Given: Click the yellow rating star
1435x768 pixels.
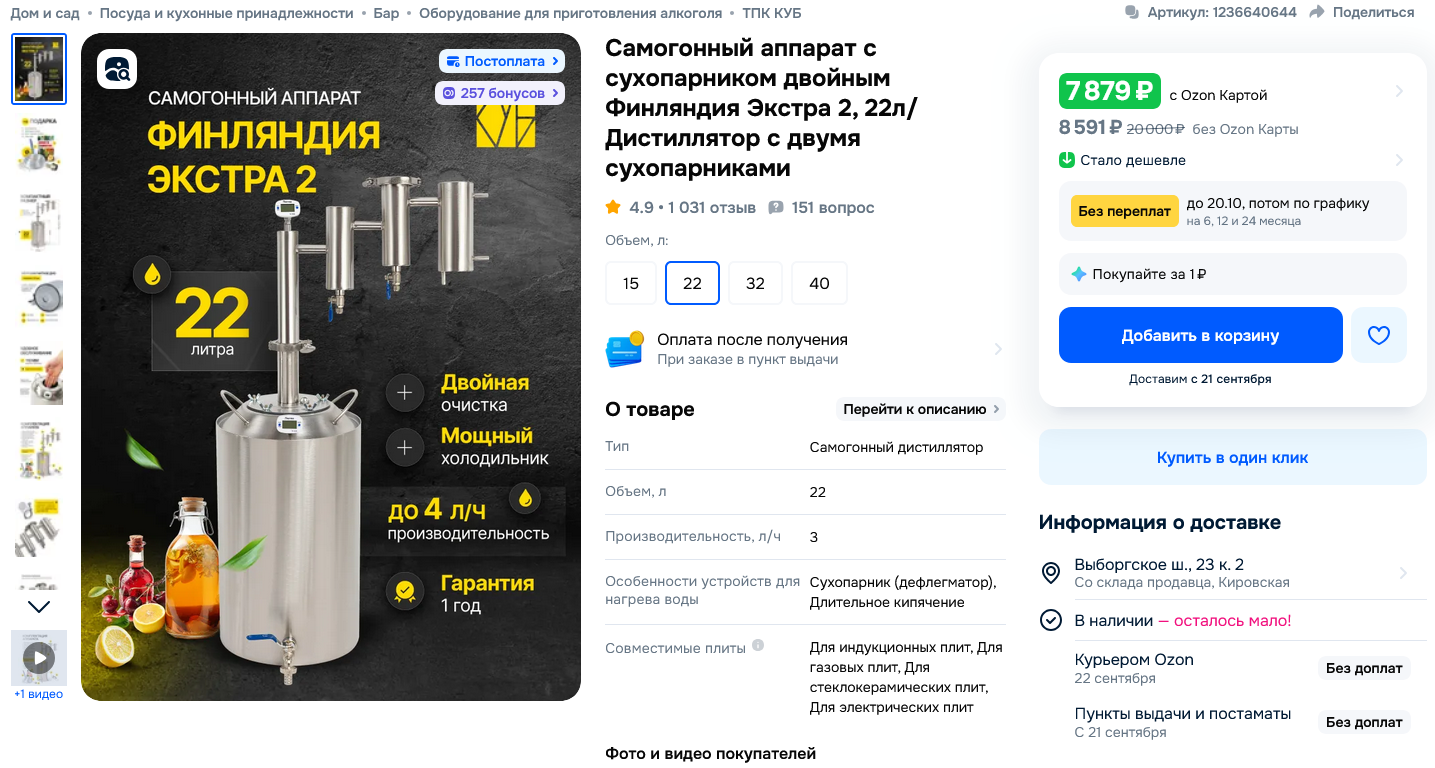Looking at the screenshot, I should point(613,207).
